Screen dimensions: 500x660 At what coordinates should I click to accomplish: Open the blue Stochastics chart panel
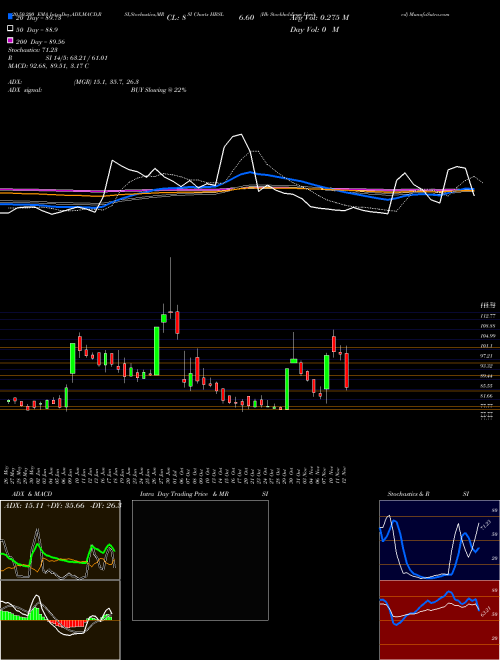[439, 540]
